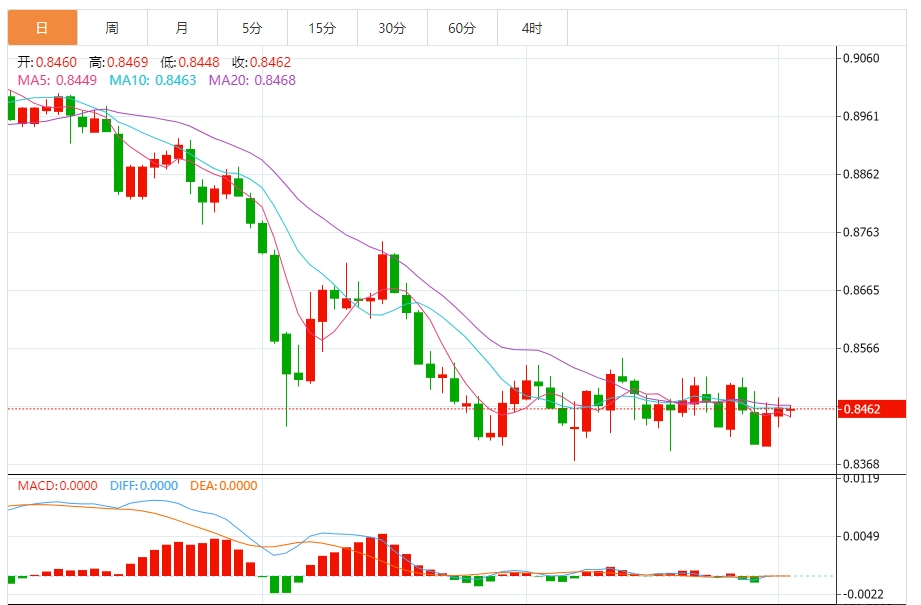
Task: Click the 开:0.8460 open price value
Action: click(x=47, y=62)
